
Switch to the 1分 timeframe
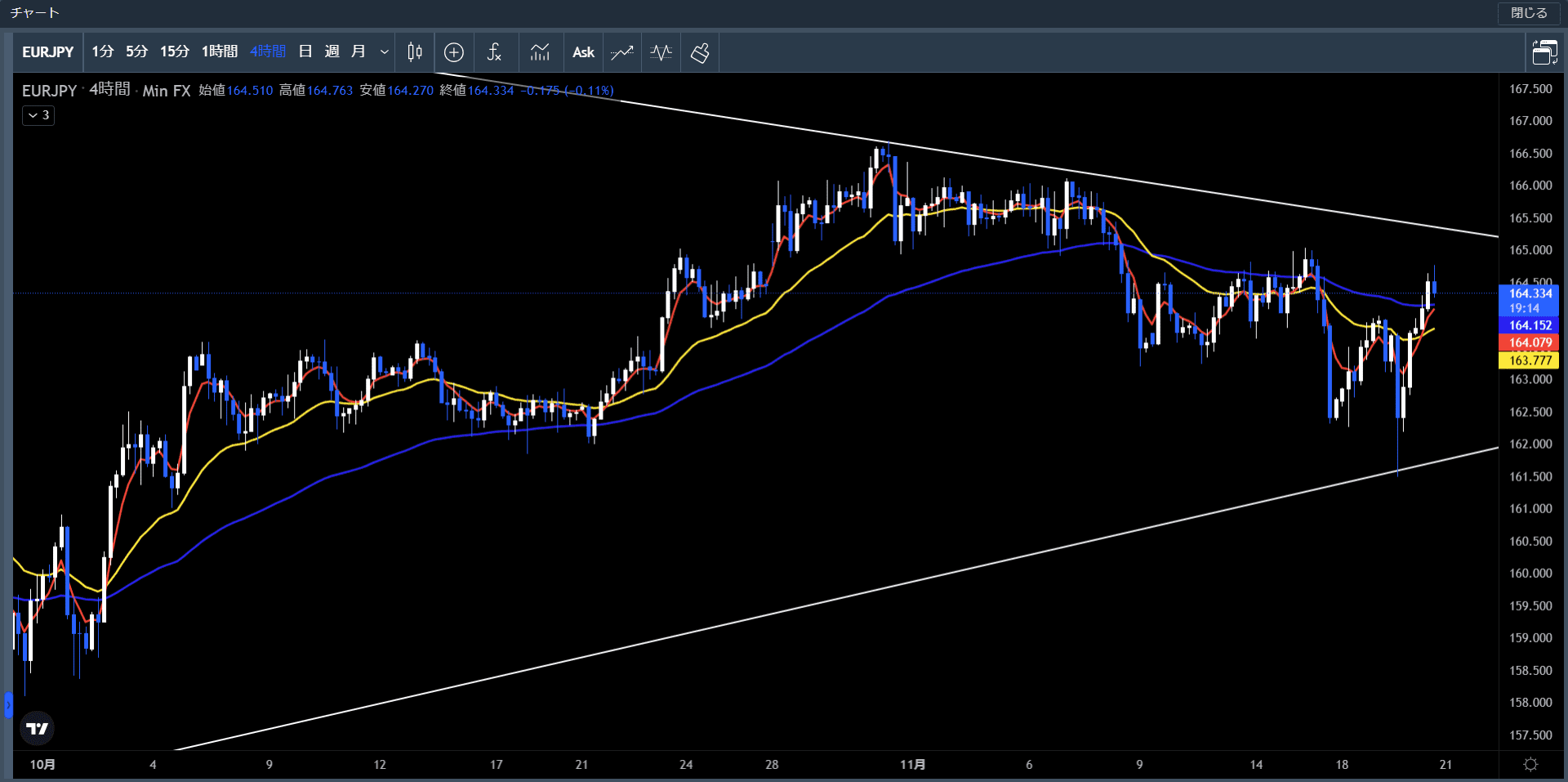tap(103, 51)
